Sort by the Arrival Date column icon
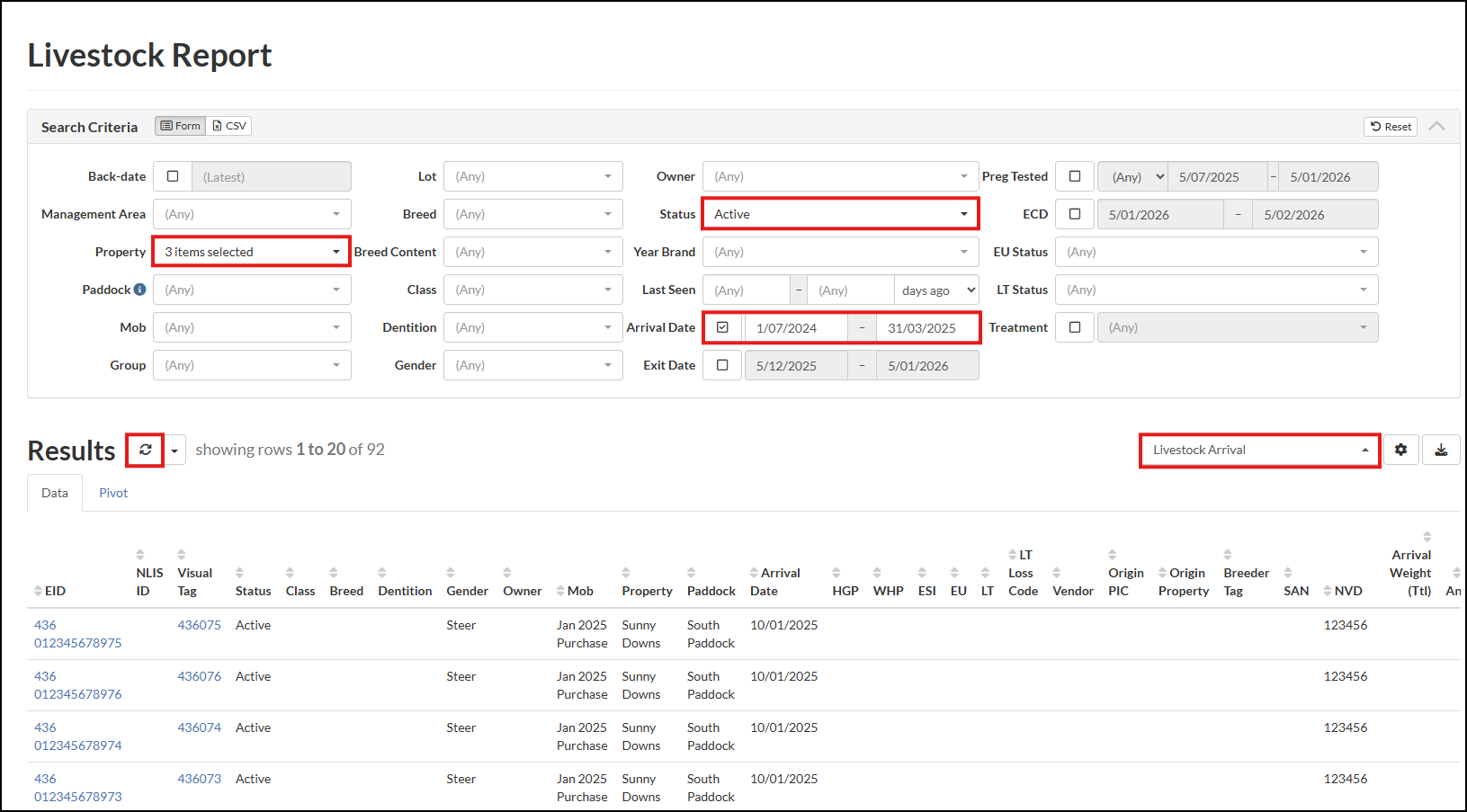This screenshot has width=1467, height=812. point(754,573)
